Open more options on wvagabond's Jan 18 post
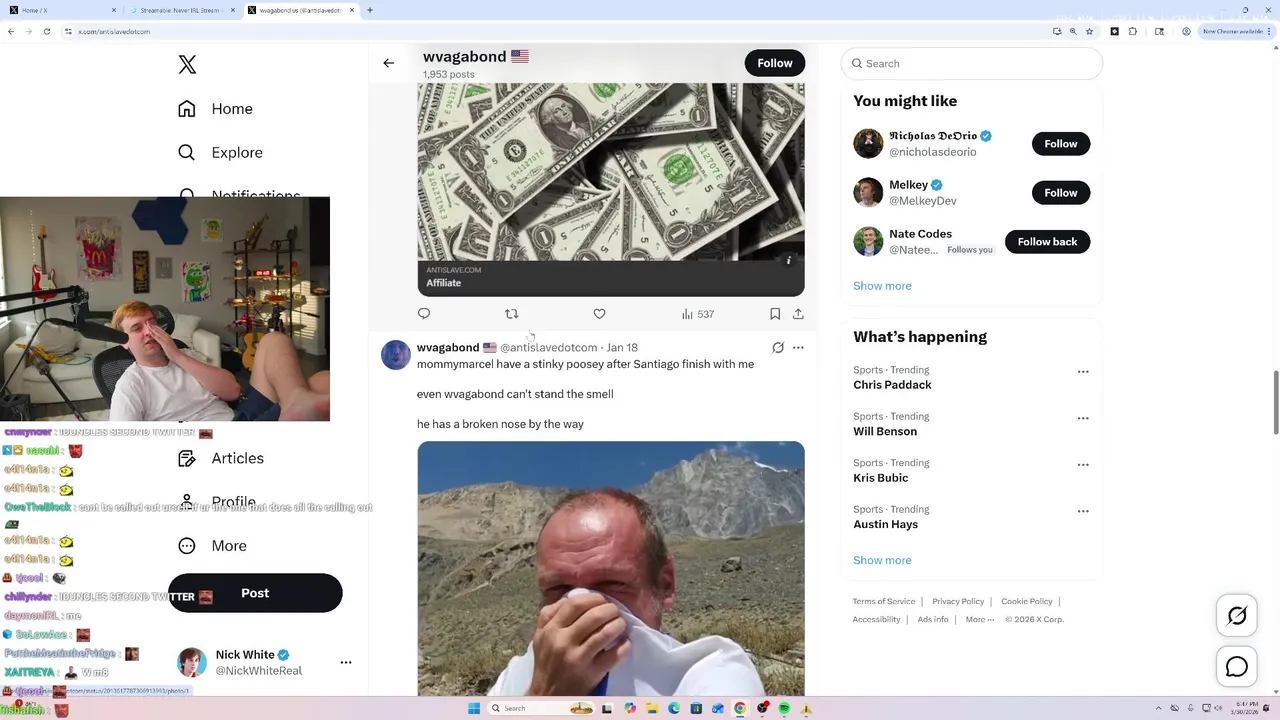1280x720 pixels. point(798,348)
